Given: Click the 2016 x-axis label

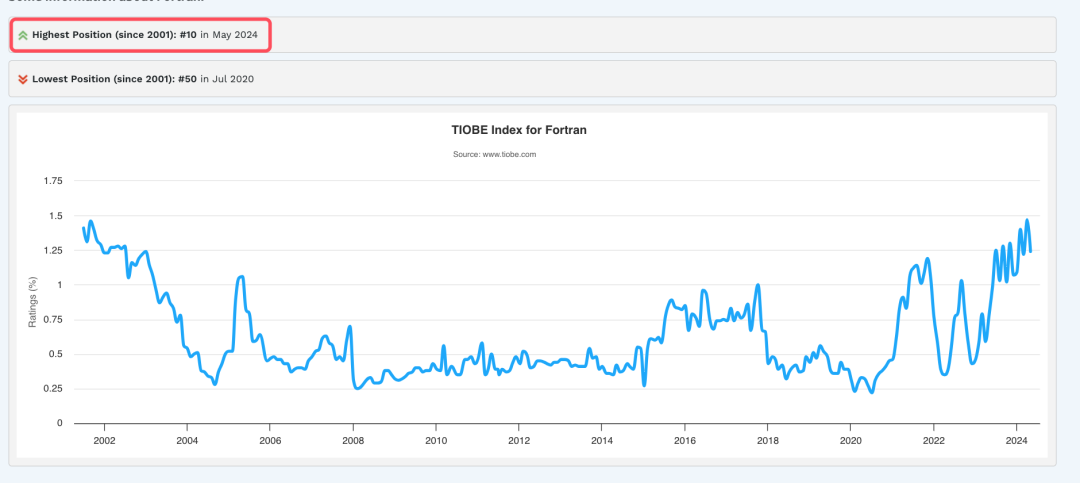Looking at the screenshot, I should [684, 441].
